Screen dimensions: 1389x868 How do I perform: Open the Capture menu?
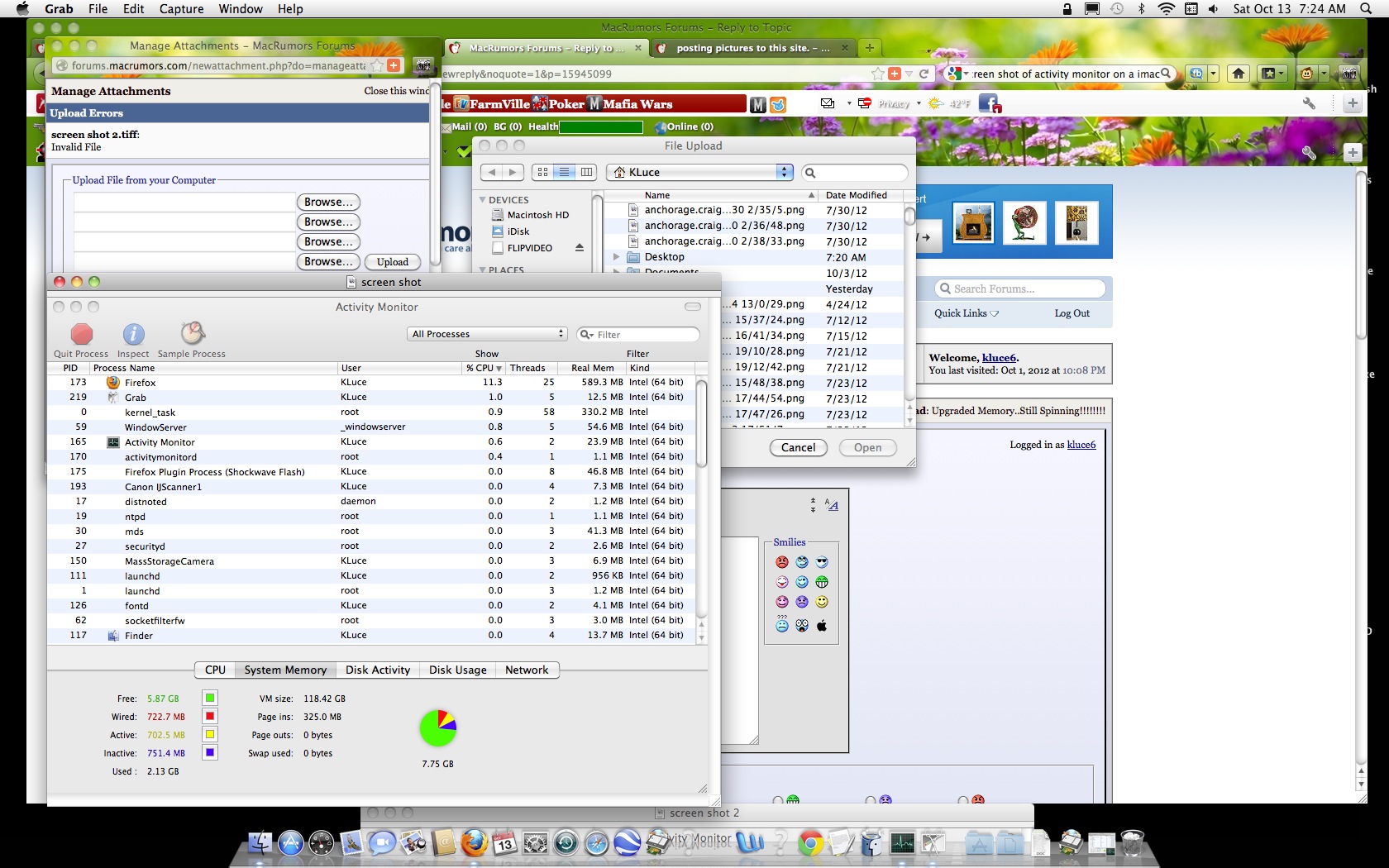181,9
